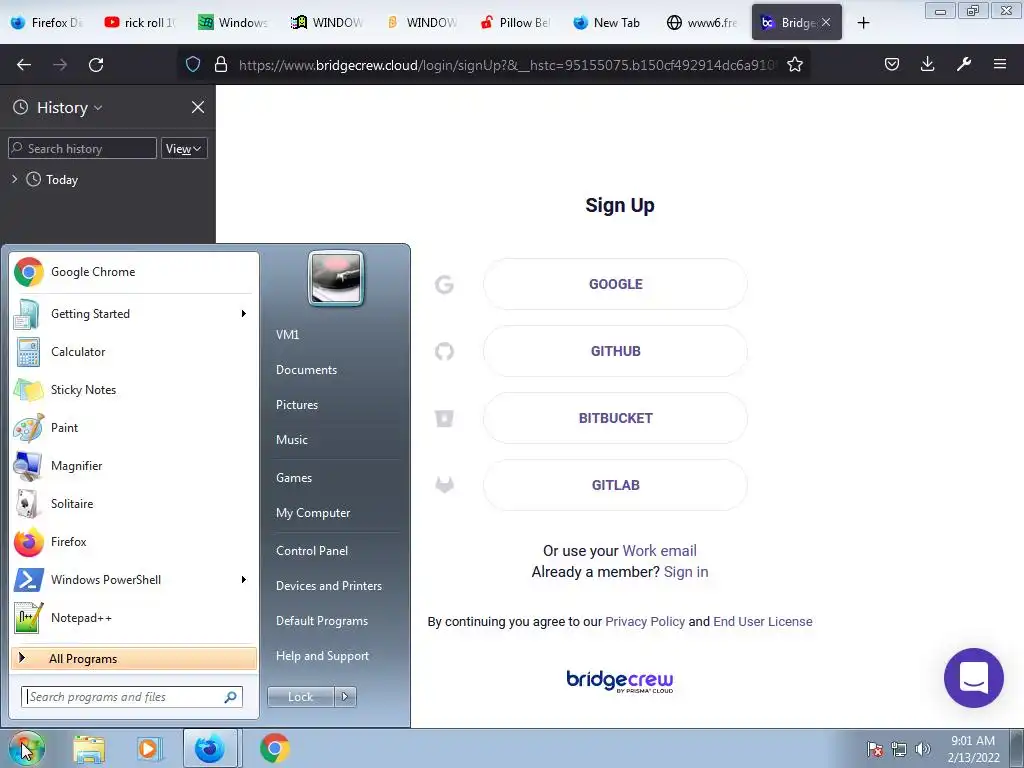
Task: Sign up with the GITHUB button
Action: point(615,351)
